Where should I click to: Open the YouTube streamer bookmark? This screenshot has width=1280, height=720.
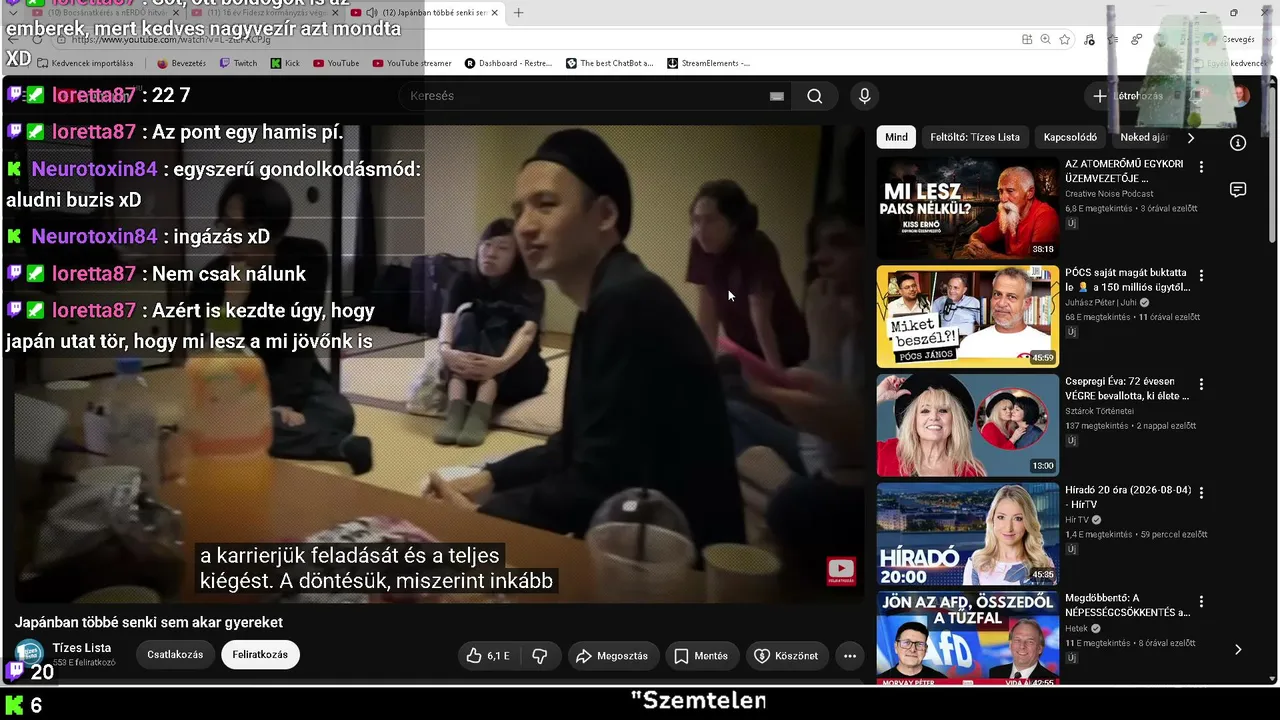[x=412, y=63]
